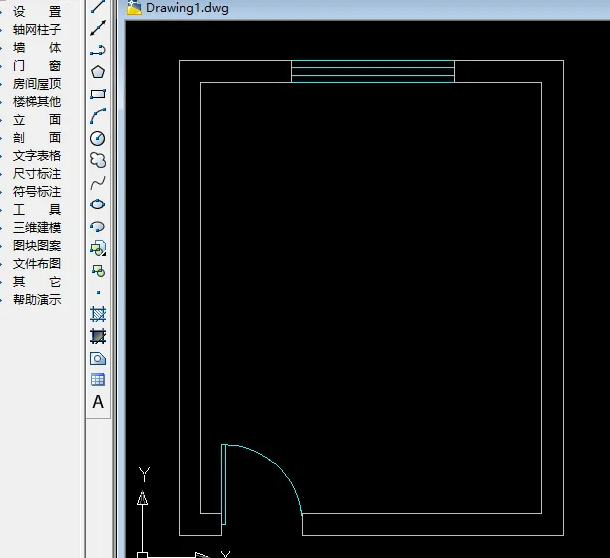The height and width of the screenshot is (558, 610).
Task: Expand the 轴网柱子 category
Action: point(36,30)
